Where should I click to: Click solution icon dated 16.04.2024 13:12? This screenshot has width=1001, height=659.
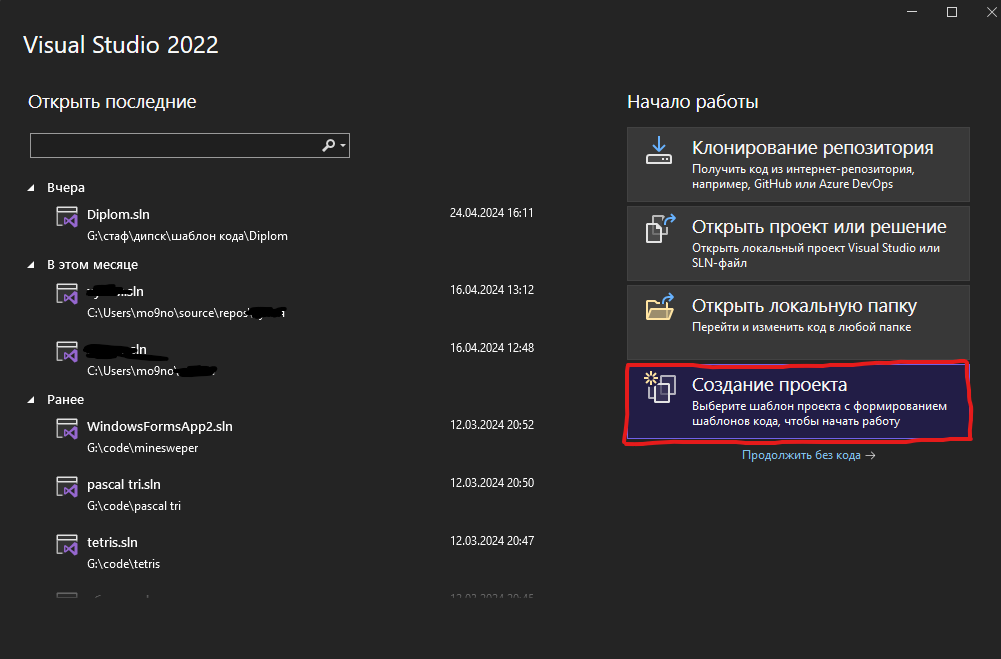(x=67, y=294)
